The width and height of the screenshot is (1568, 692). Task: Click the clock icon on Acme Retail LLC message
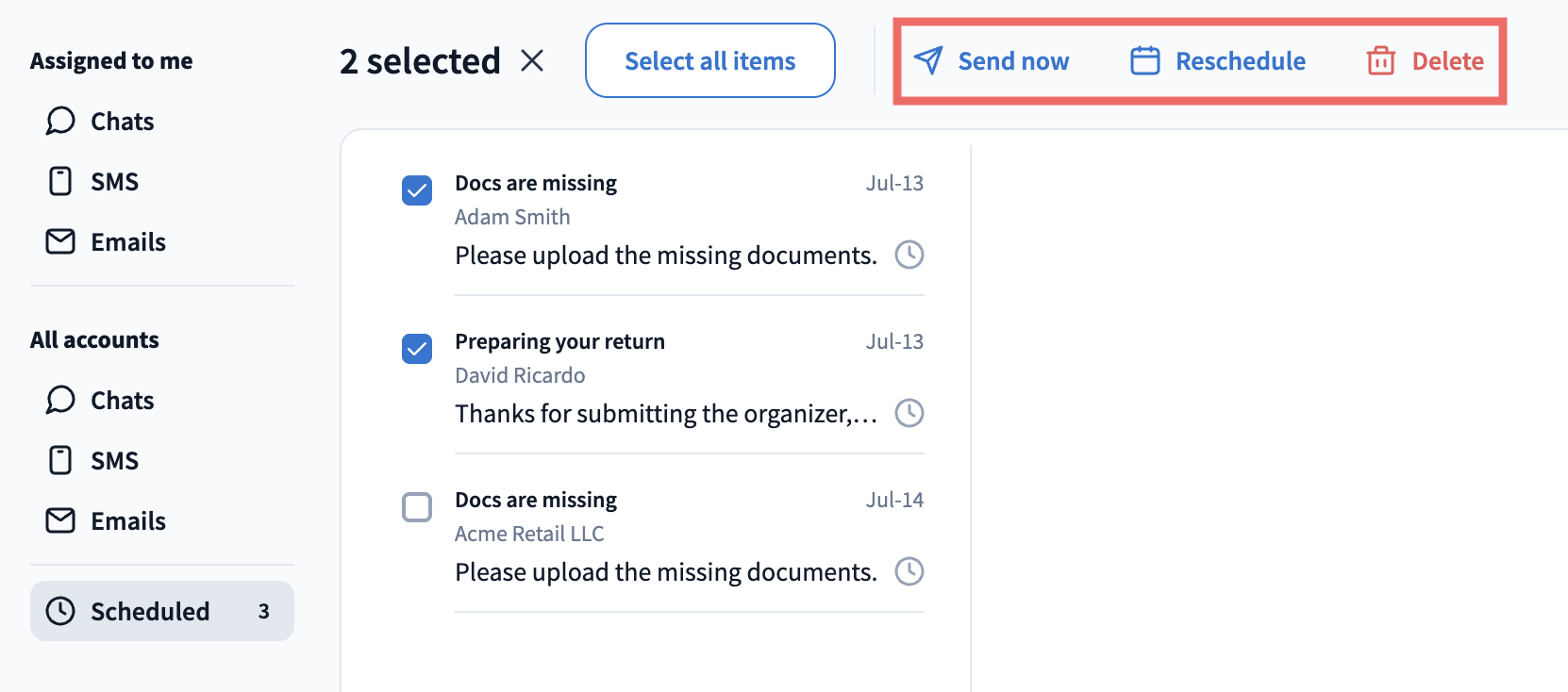click(x=909, y=571)
